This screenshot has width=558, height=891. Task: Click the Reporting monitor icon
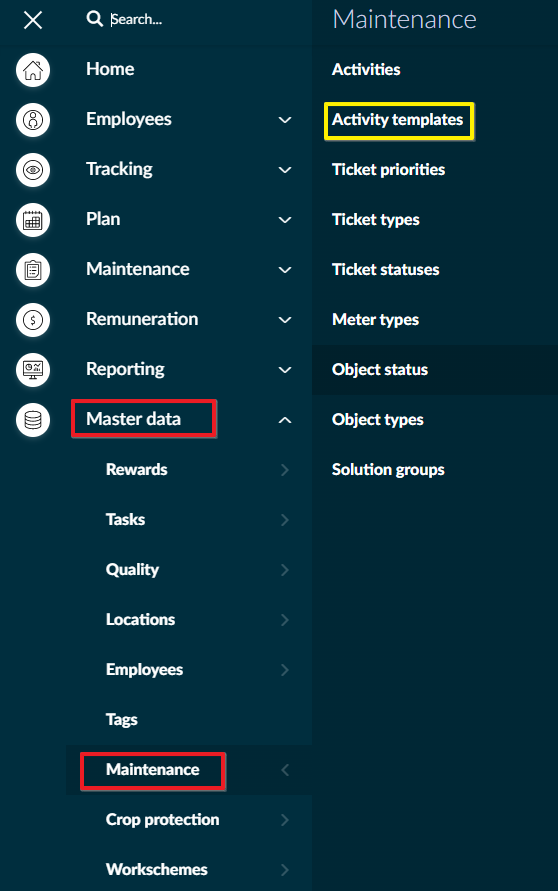[x=33, y=370]
